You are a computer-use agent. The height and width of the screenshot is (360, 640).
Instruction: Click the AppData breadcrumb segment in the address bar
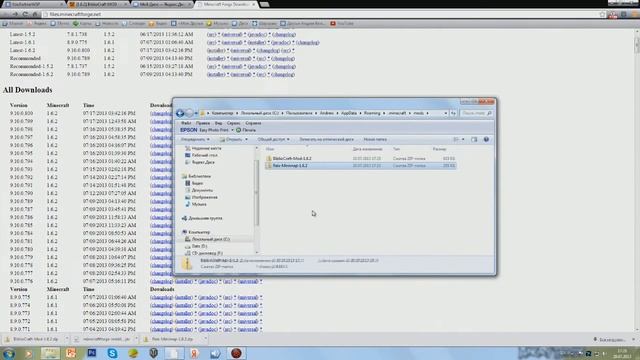349,113
